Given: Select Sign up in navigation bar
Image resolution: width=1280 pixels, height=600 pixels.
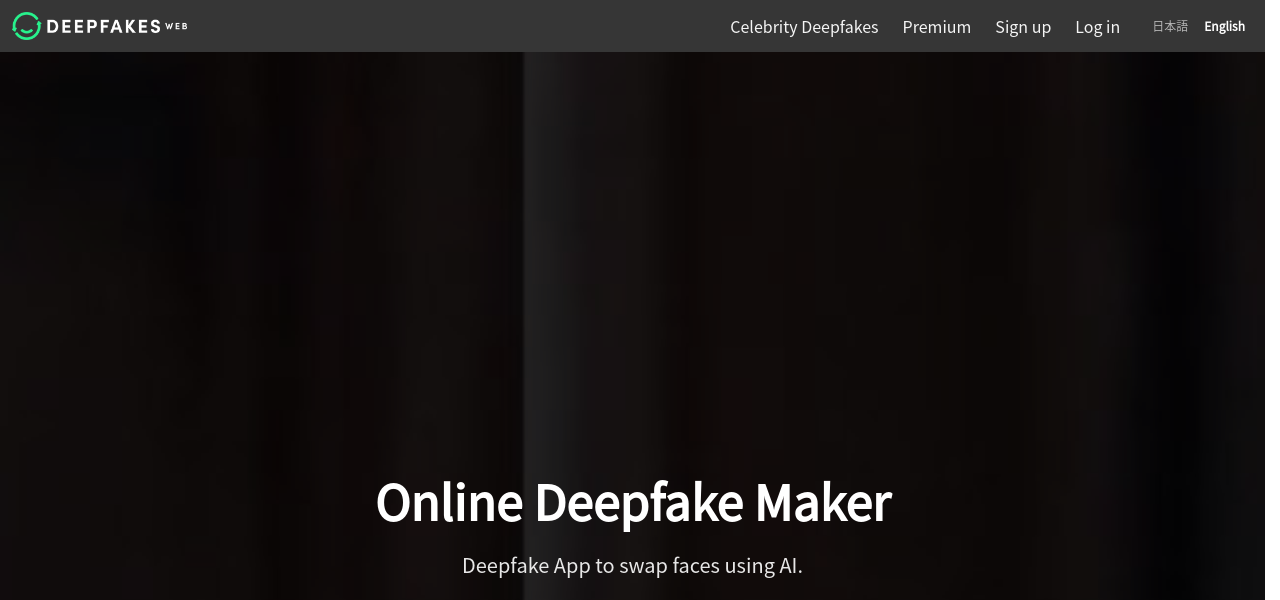Looking at the screenshot, I should [x=1023, y=27].
